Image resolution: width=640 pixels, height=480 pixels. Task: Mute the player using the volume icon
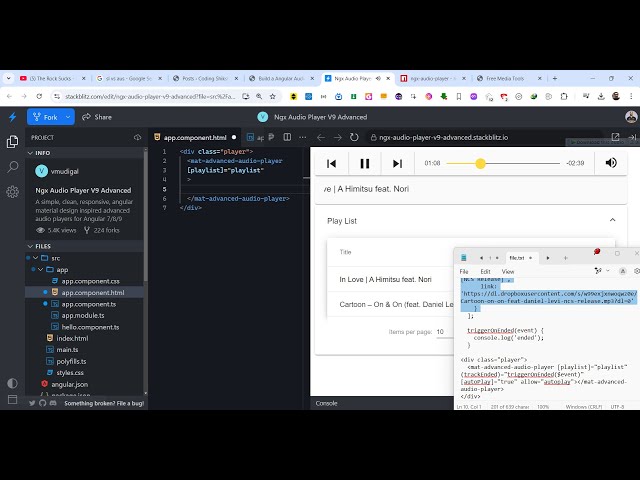point(611,163)
